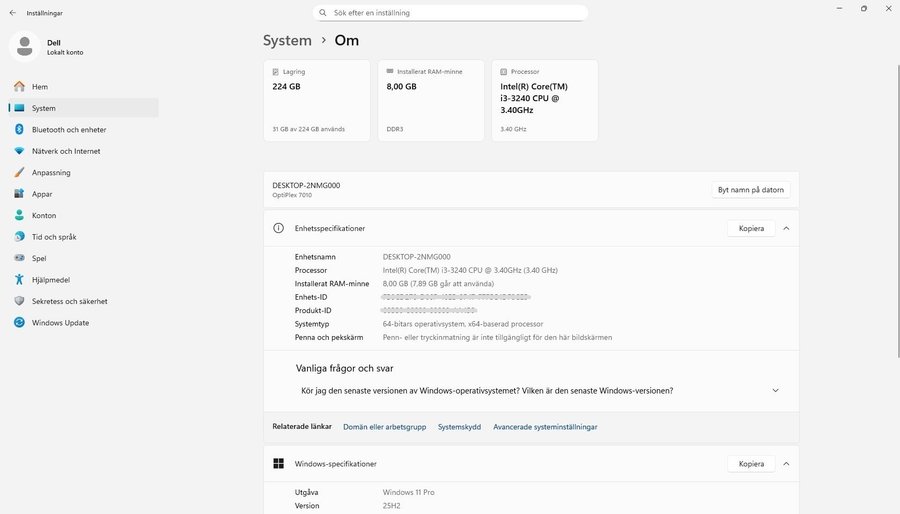Screen dimensions: 900x514
Task: Collapse the Windows-specifikationer section
Action: [x=786, y=464]
